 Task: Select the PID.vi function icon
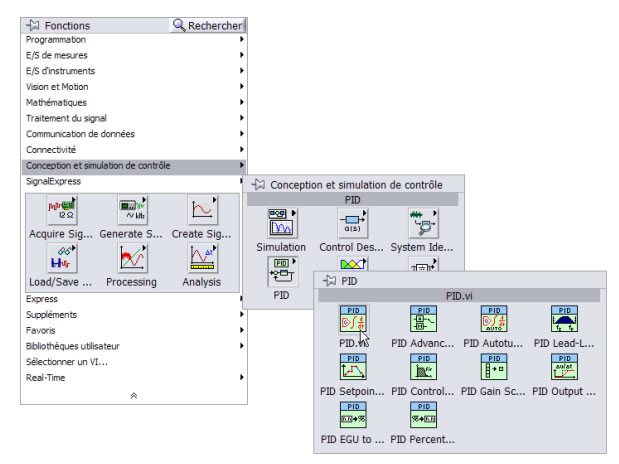tap(353, 319)
